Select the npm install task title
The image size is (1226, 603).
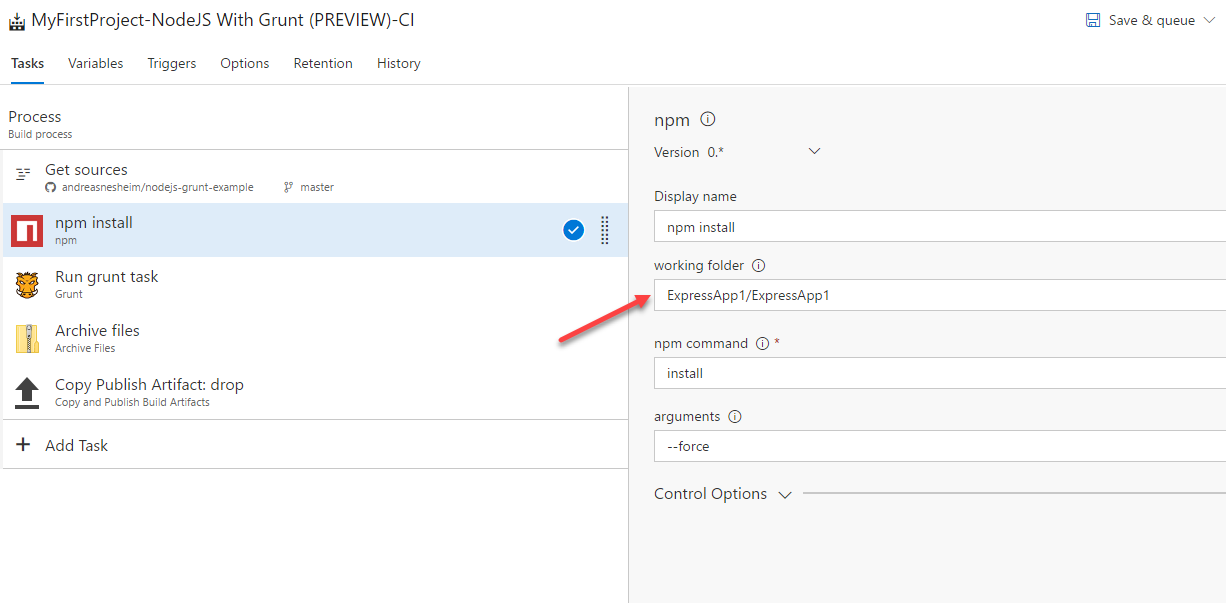[94, 223]
